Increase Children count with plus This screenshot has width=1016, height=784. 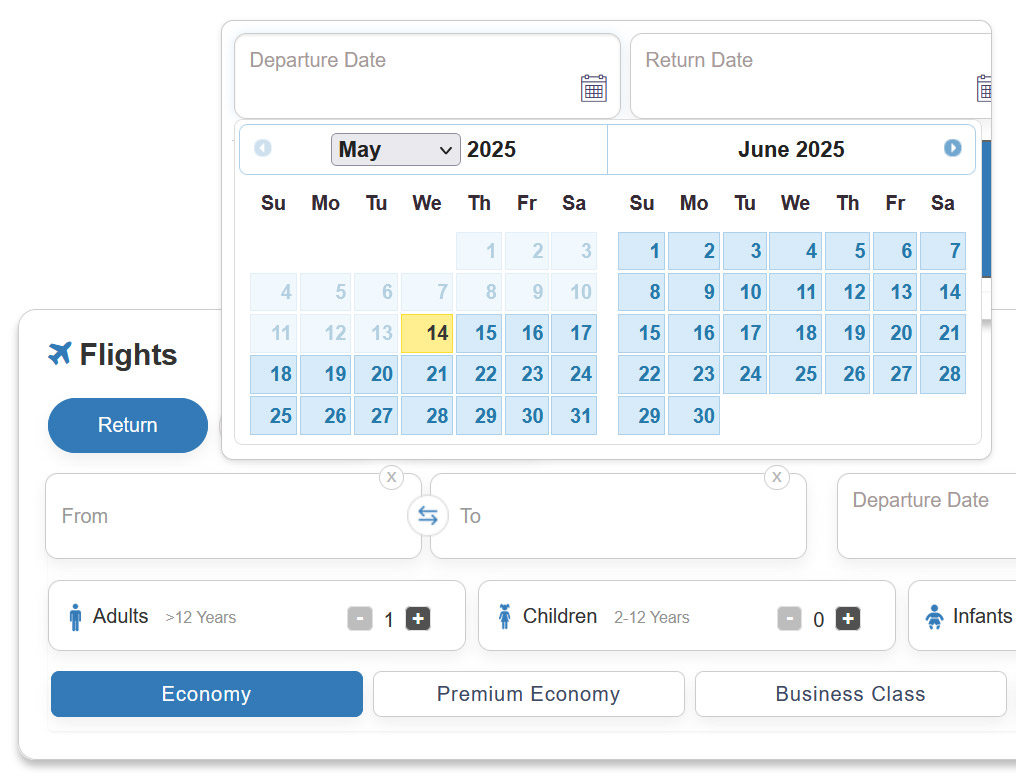point(848,618)
